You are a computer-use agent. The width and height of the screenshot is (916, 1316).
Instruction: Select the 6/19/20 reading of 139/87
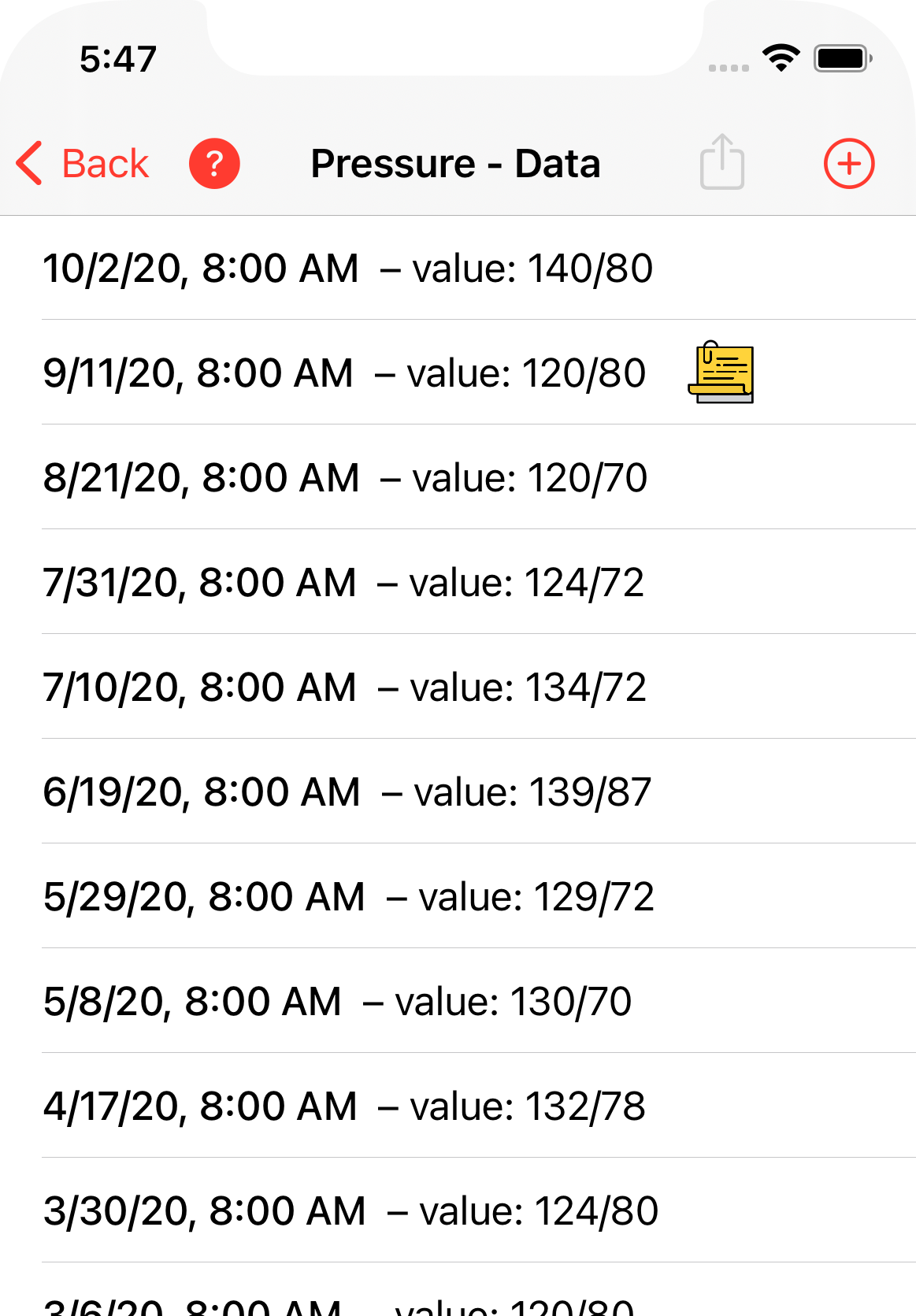pos(347,792)
